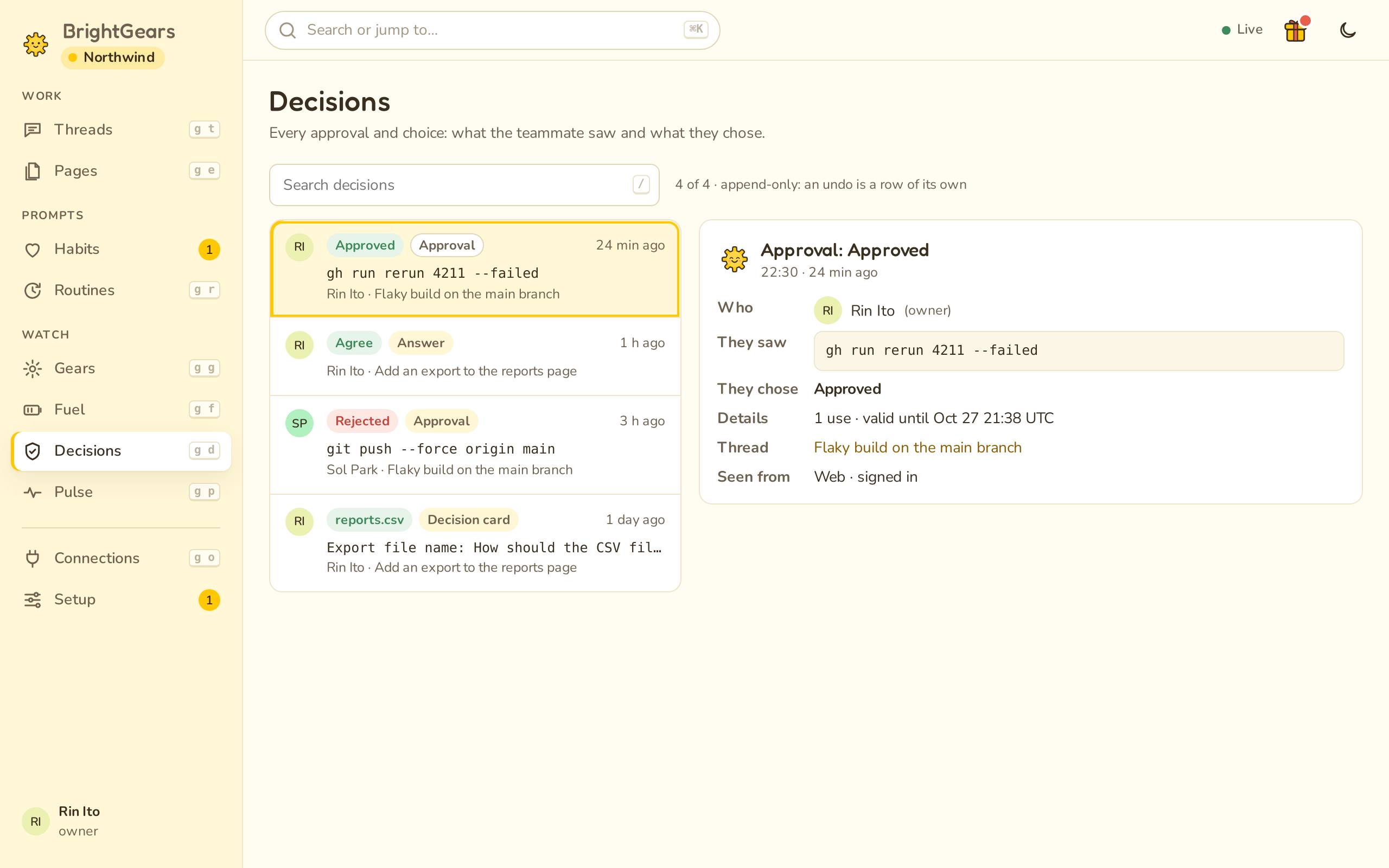1389x868 pixels.
Task: Click the Setup badge showing 1
Action: coord(209,600)
